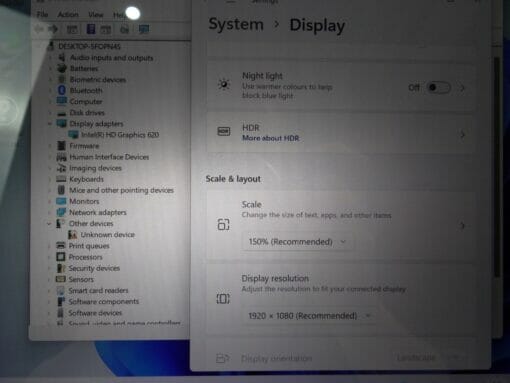The height and width of the screenshot is (383, 510).
Task: Click the Imaging devices icon
Action: click(x=61, y=168)
